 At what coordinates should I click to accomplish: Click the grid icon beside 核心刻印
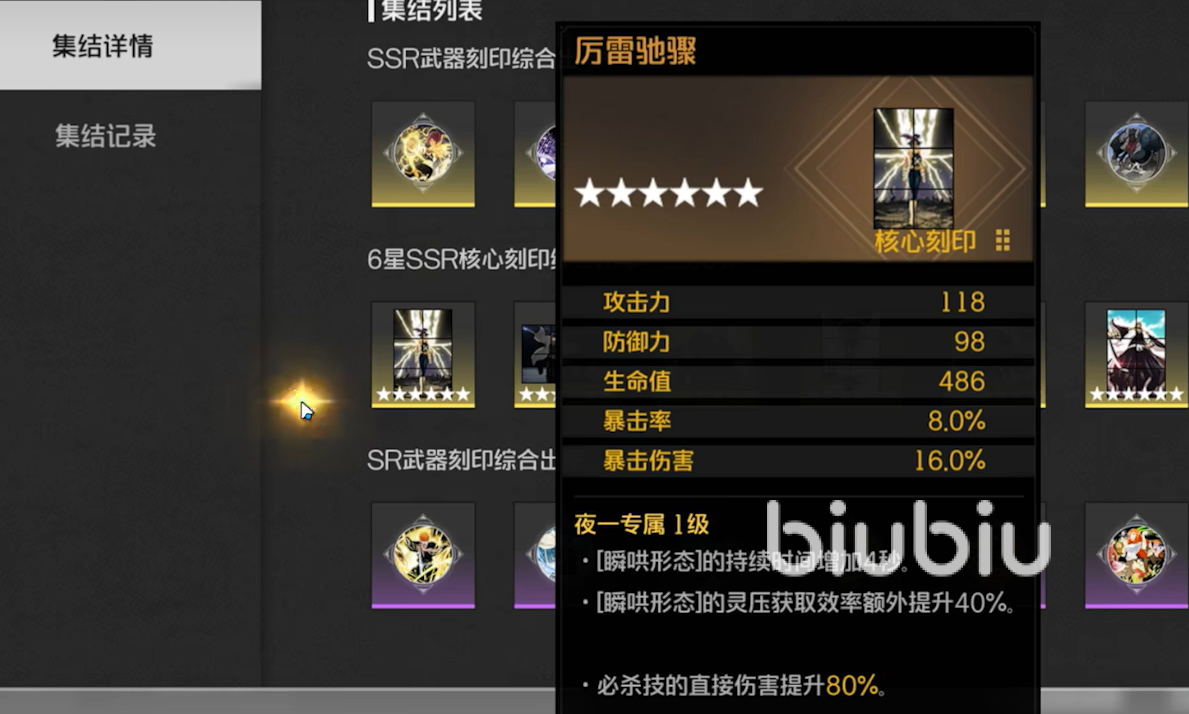(x=1002, y=240)
